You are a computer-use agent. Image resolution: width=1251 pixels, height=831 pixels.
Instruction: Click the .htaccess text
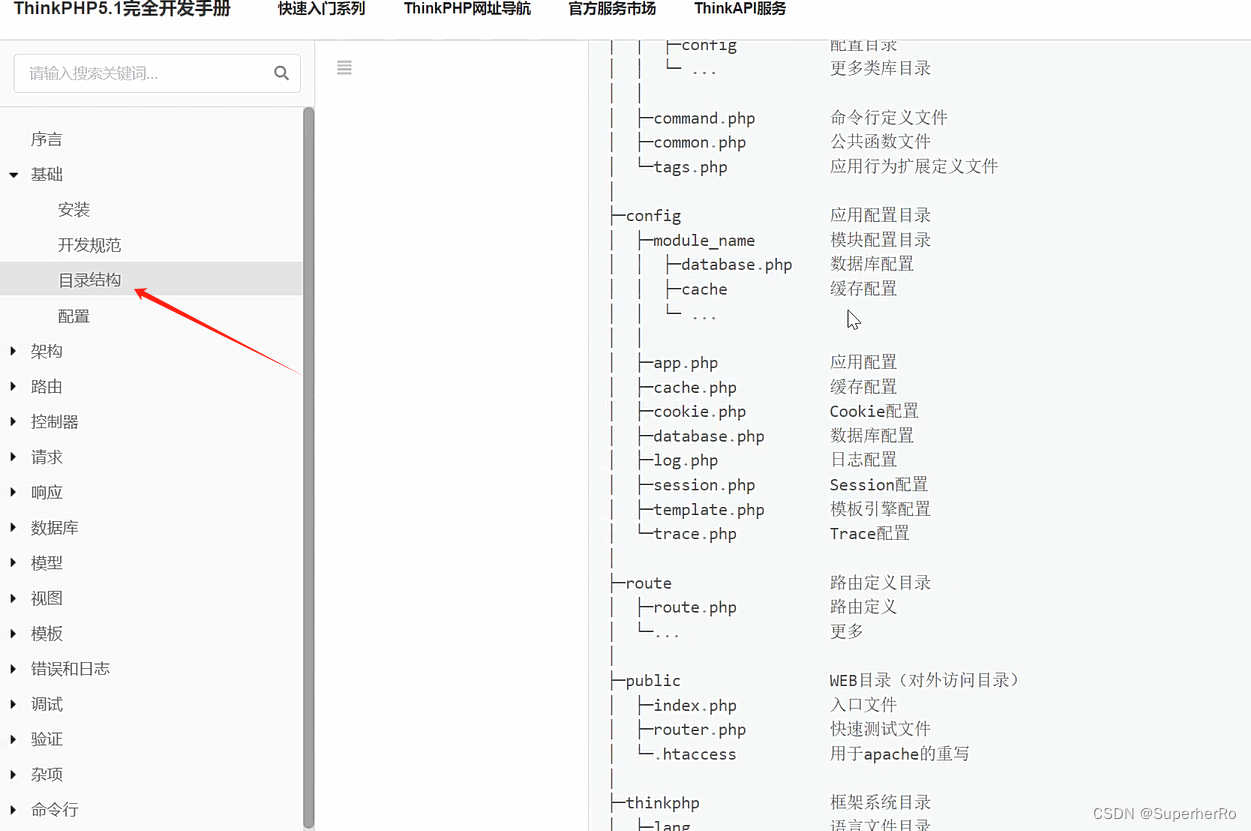pyautogui.click(x=695, y=755)
